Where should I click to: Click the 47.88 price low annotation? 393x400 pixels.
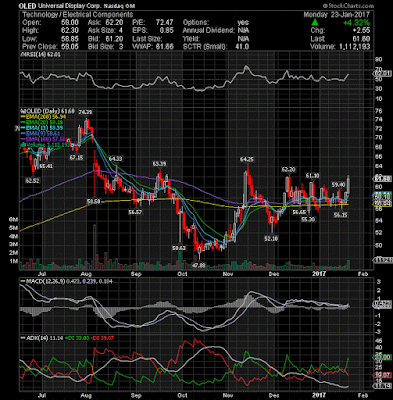tap(199, 265)
